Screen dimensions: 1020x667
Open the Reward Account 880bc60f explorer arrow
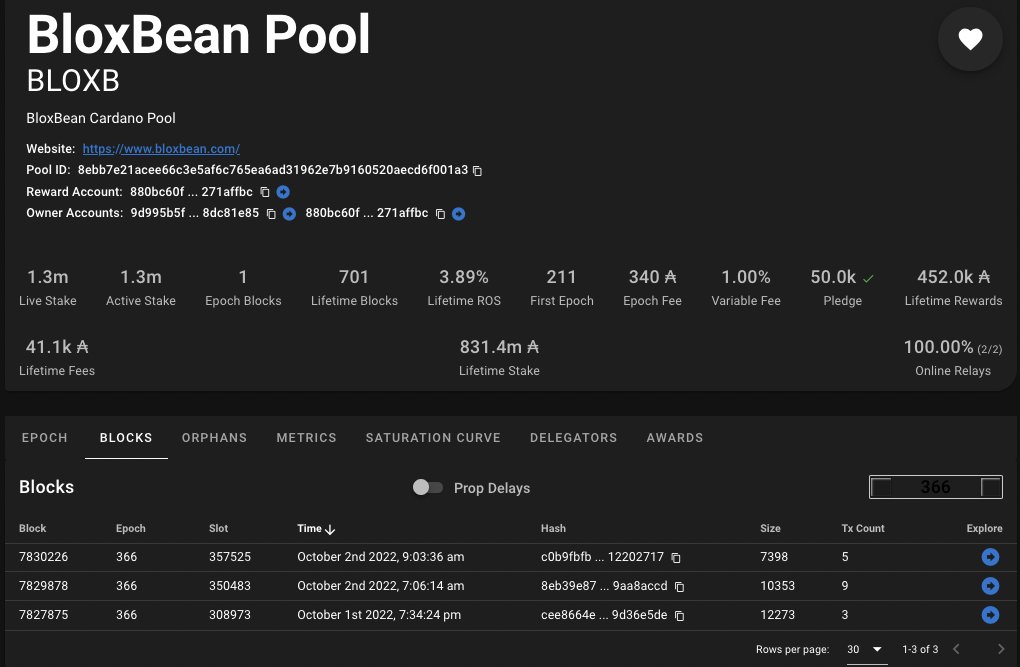pyautogui.click(x=283, y=192)
